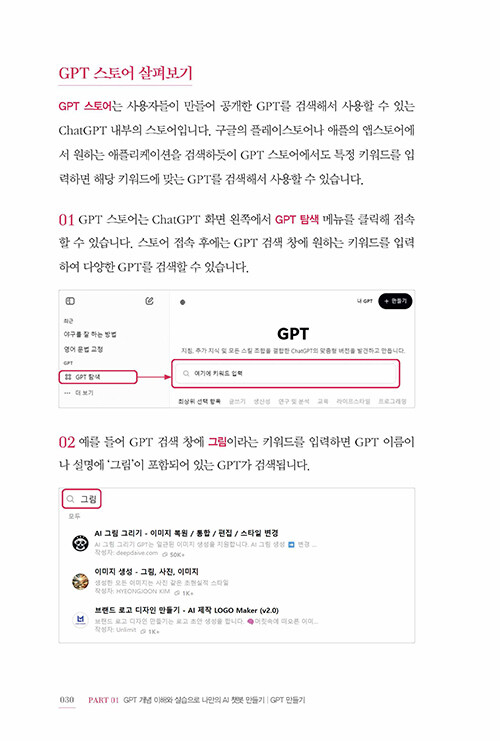Expand the 더 보기 sidebar item
The image size is (500, 741).
coord(79,393)
